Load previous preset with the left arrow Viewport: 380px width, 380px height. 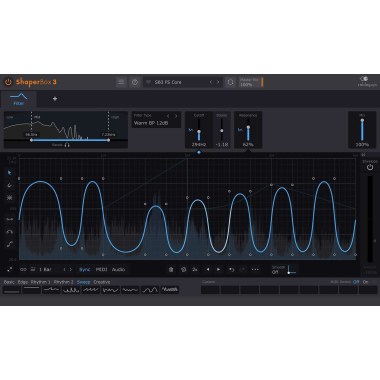tap(211, 82)
